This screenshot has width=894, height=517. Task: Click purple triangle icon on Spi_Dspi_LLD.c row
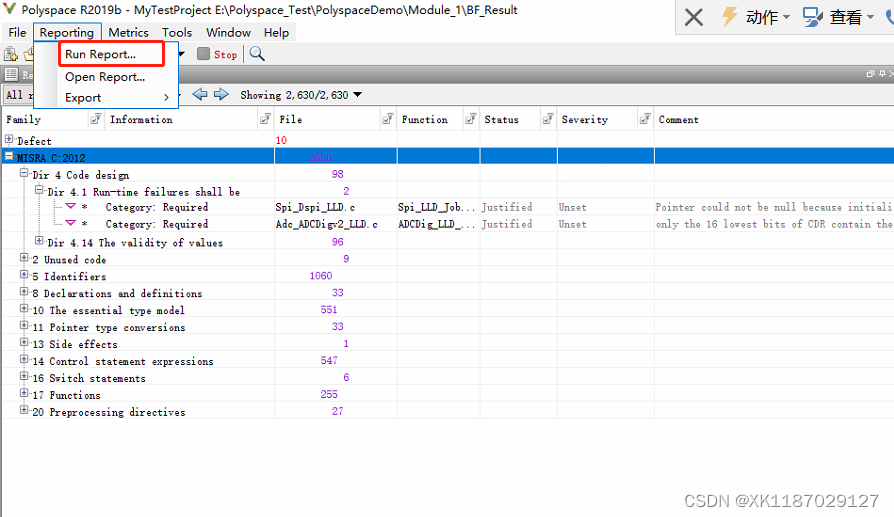tap(71, 206)
